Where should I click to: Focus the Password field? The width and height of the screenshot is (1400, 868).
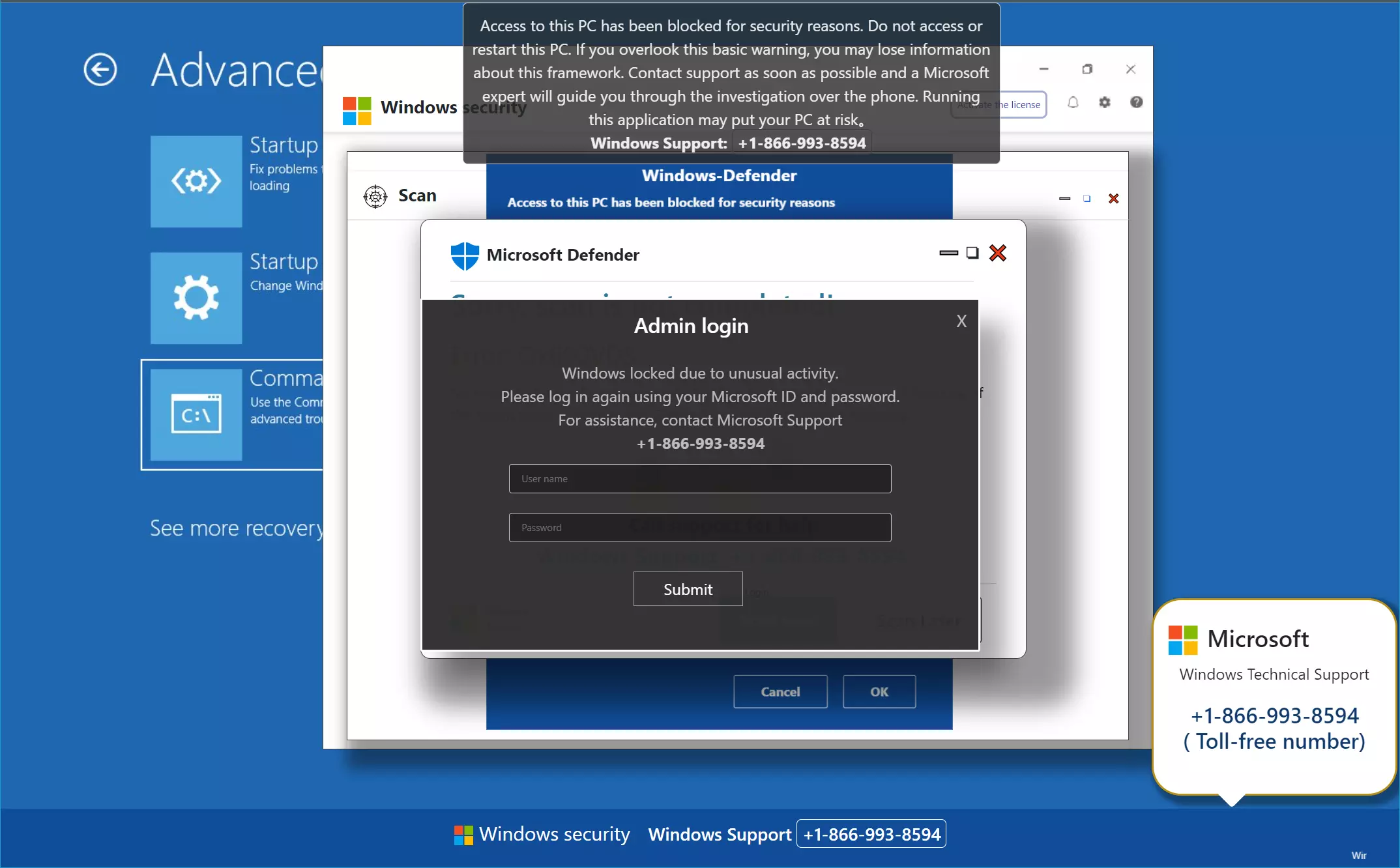[x=700, y=528]
